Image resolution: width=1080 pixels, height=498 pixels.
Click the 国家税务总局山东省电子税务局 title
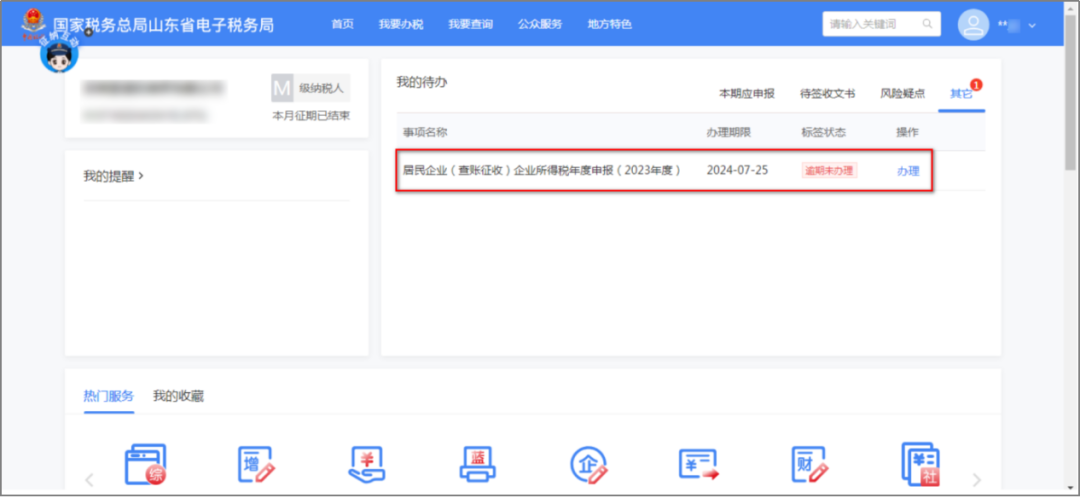(163, 25)
